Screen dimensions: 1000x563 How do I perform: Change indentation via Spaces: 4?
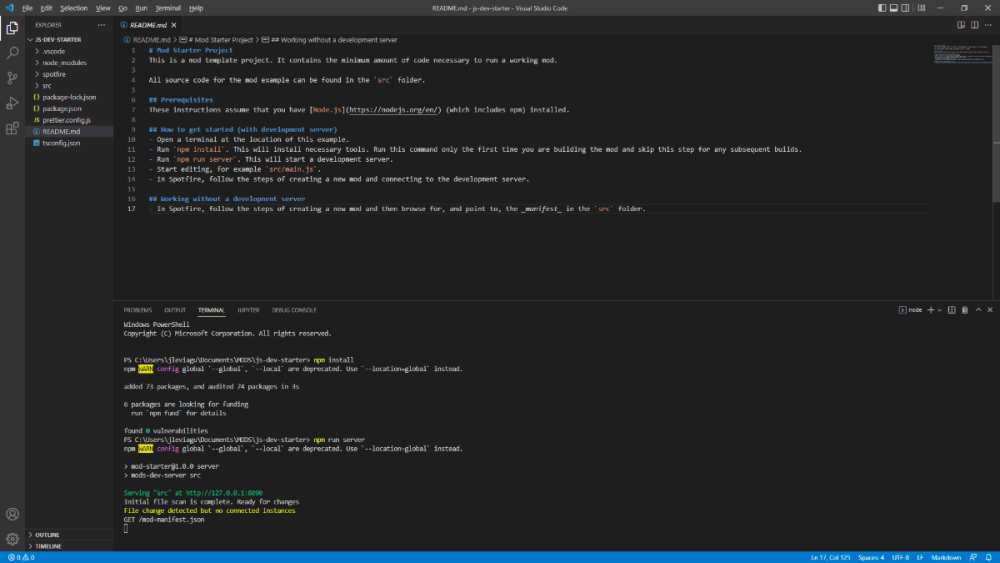[x=871, y=557]
